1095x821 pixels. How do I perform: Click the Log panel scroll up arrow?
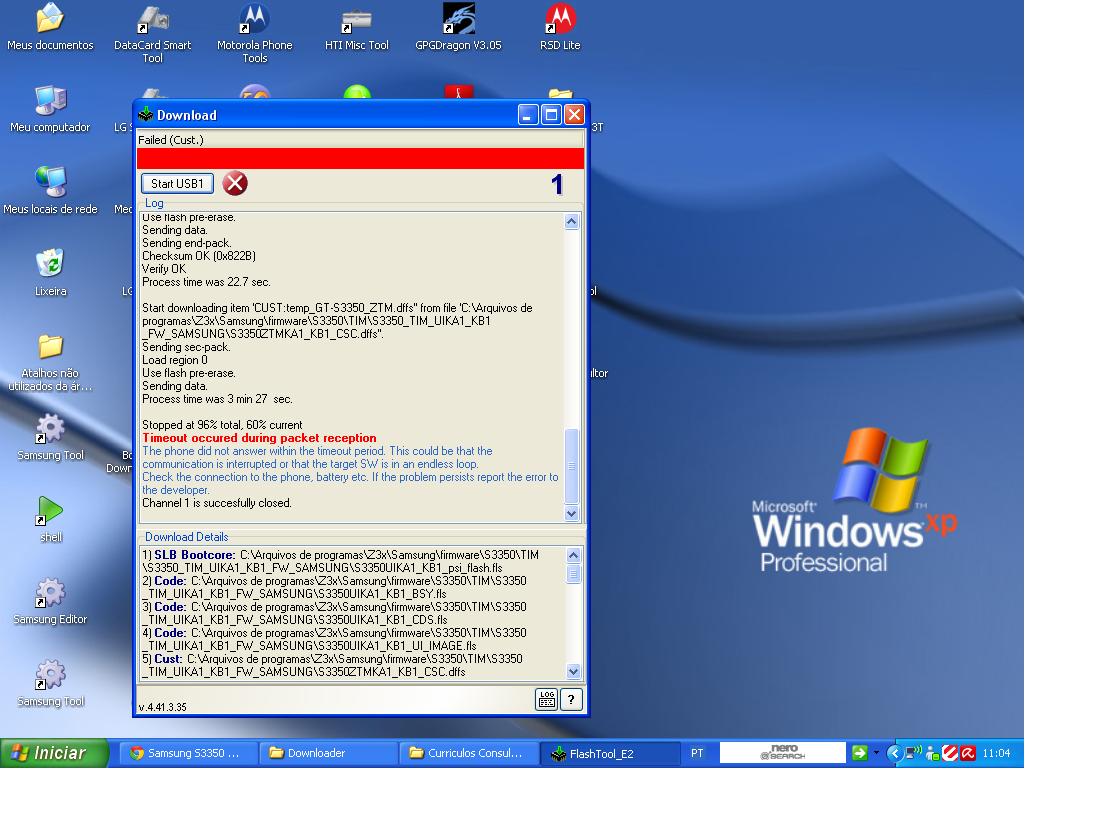[571, 221]
